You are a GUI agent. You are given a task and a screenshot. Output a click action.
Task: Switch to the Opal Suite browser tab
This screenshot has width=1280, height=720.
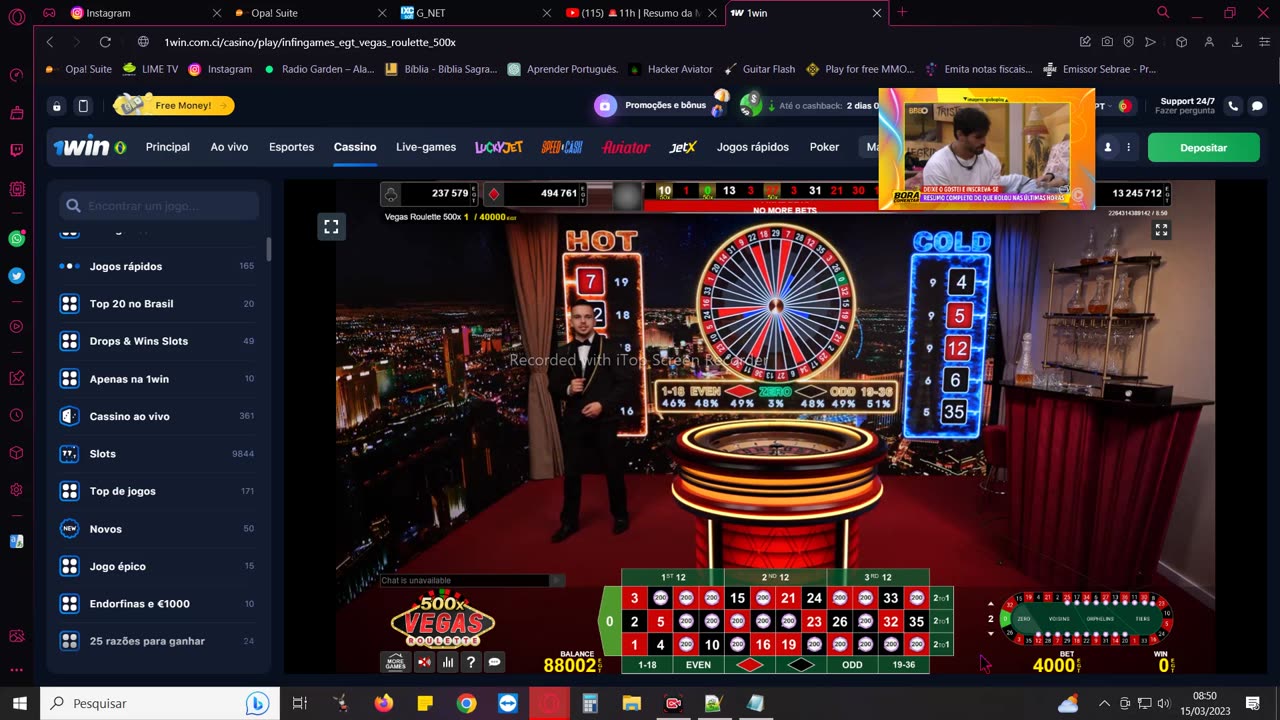[x=310, y=13]
